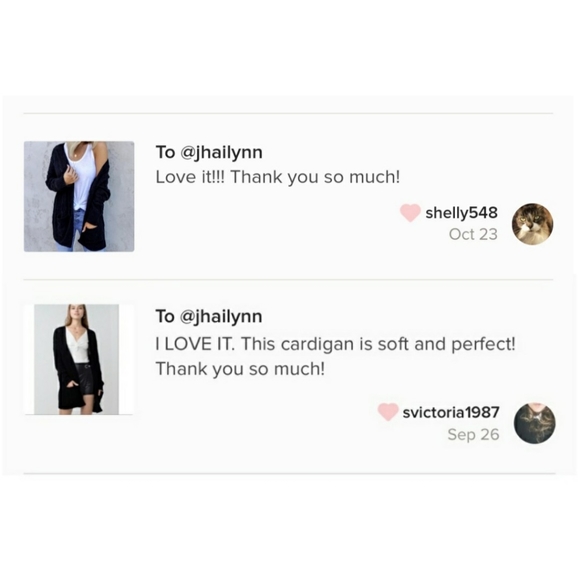Open shelly548's cat profile avatar
The width and height of the screenshot is (580, 579).
click(x=532, y=224)
